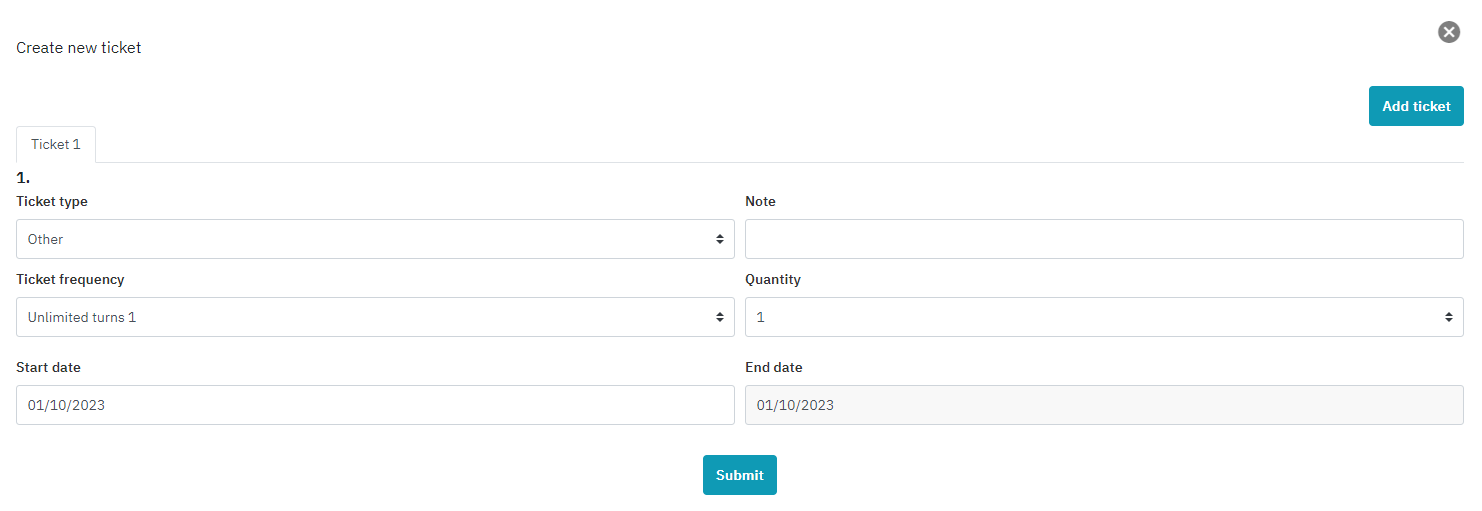Click the Ticket type label
The width and height of the screenshot is (1482, 511).
tap(52, 201)
